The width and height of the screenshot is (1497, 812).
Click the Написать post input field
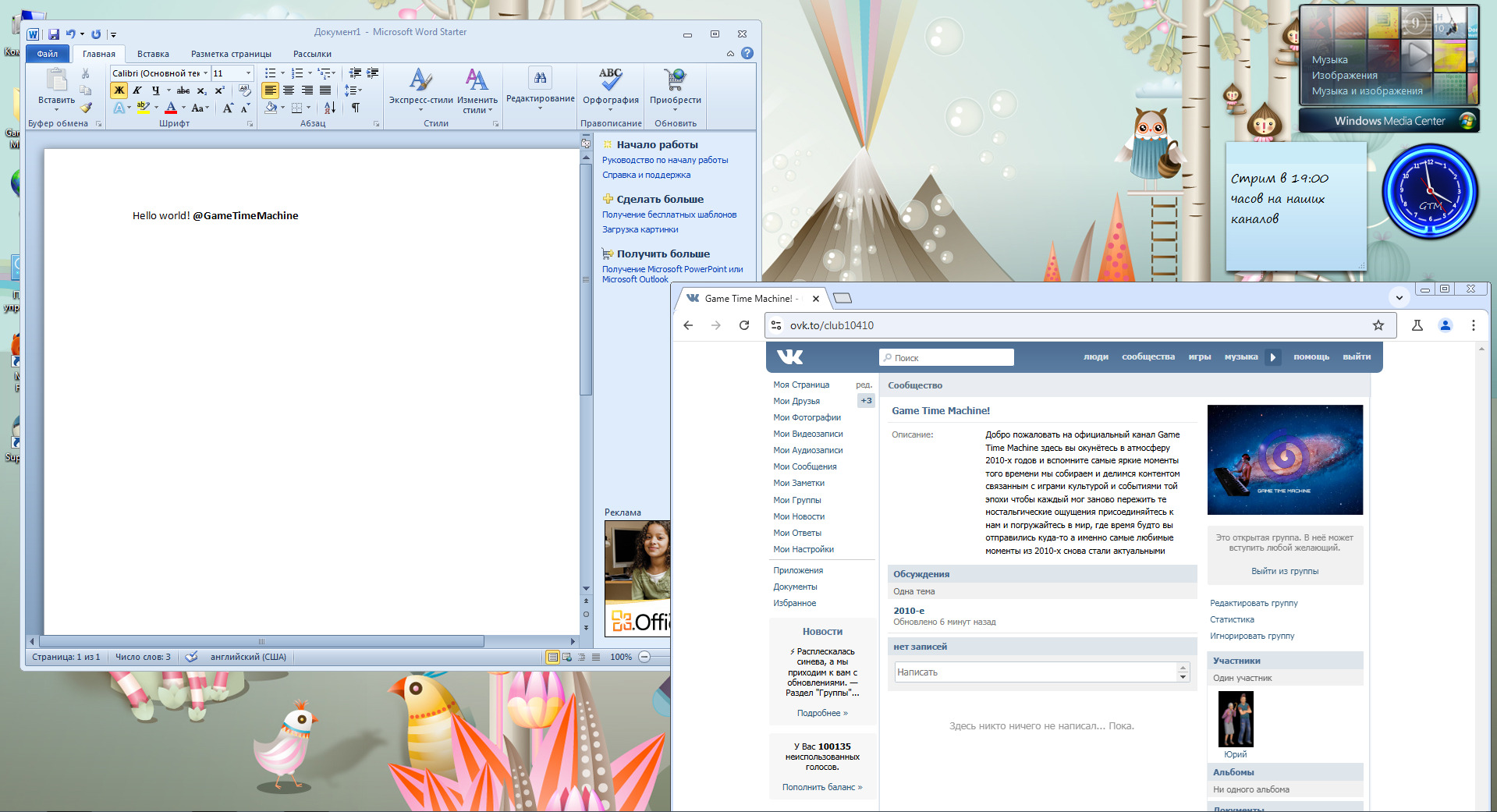coord(1035,672)
